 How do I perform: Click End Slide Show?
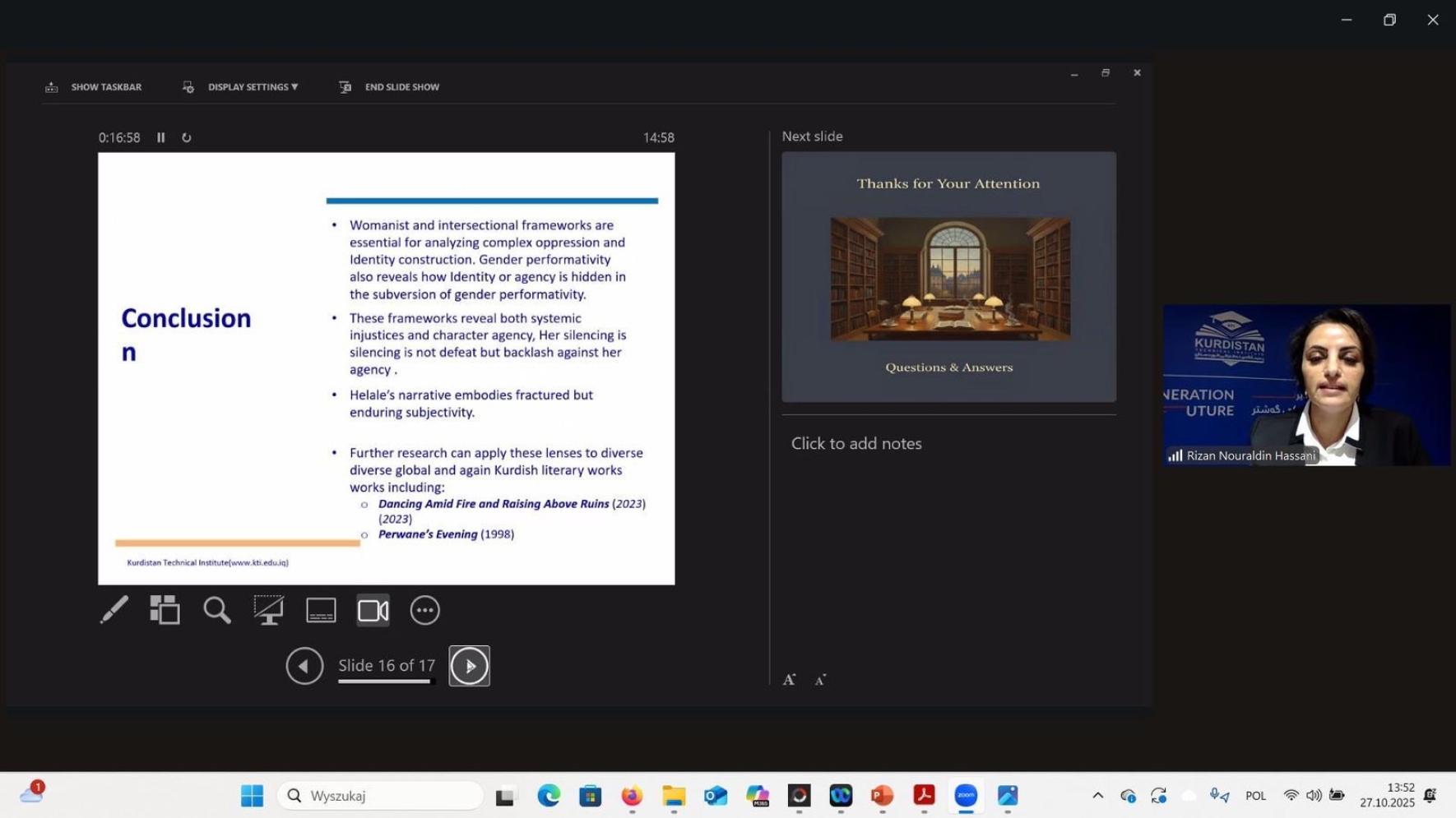[x=390, y=87]
